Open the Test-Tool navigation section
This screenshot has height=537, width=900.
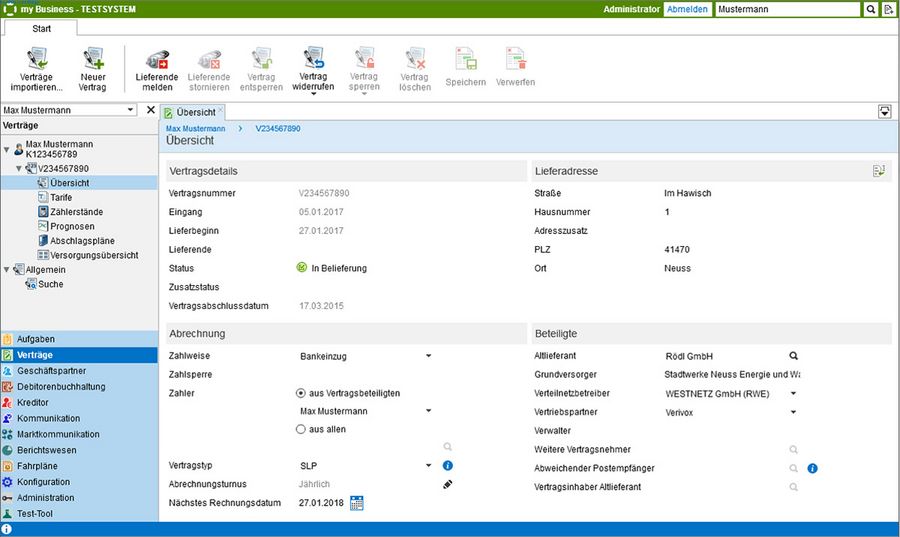pos(79,513)
